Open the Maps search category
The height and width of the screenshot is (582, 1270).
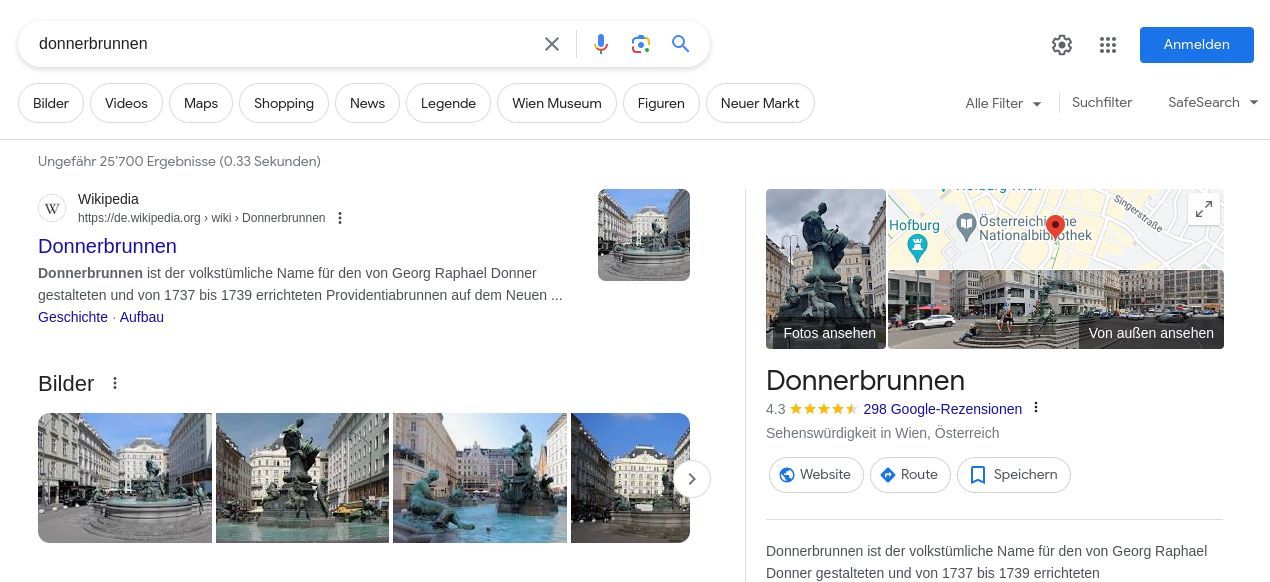[200, 103]
